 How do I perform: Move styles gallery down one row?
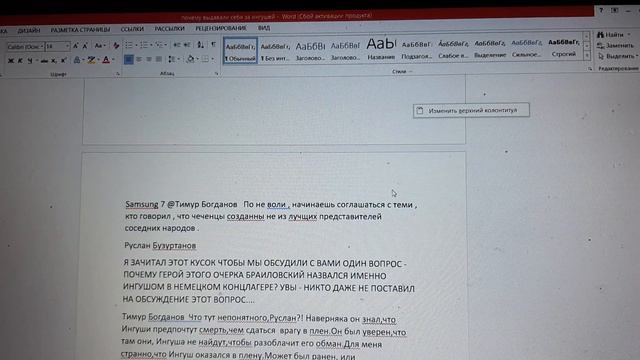tap(587, 45)
